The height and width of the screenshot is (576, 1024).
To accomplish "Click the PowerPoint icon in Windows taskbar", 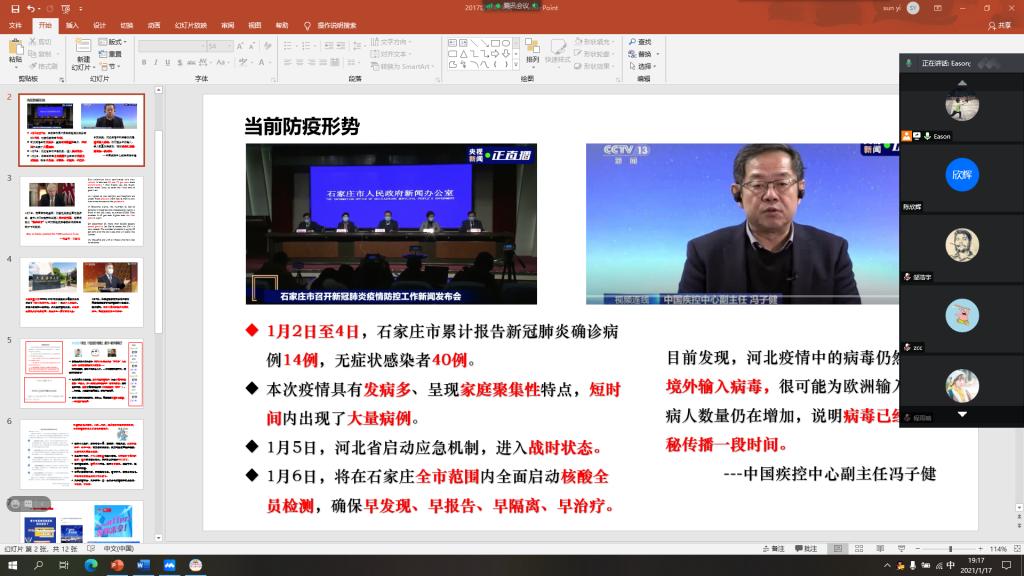I will 117,566.
